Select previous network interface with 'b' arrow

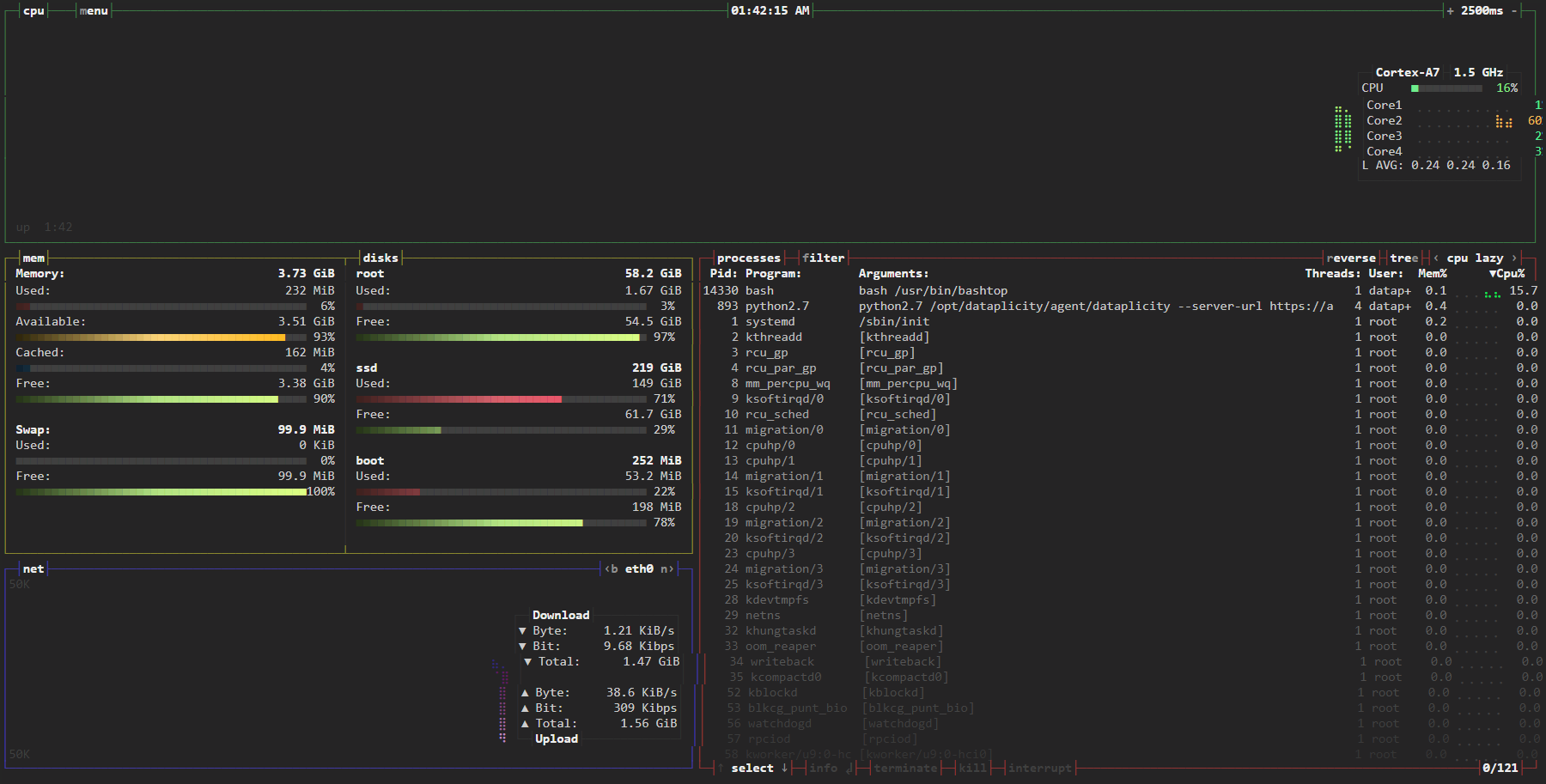(611, 569)
